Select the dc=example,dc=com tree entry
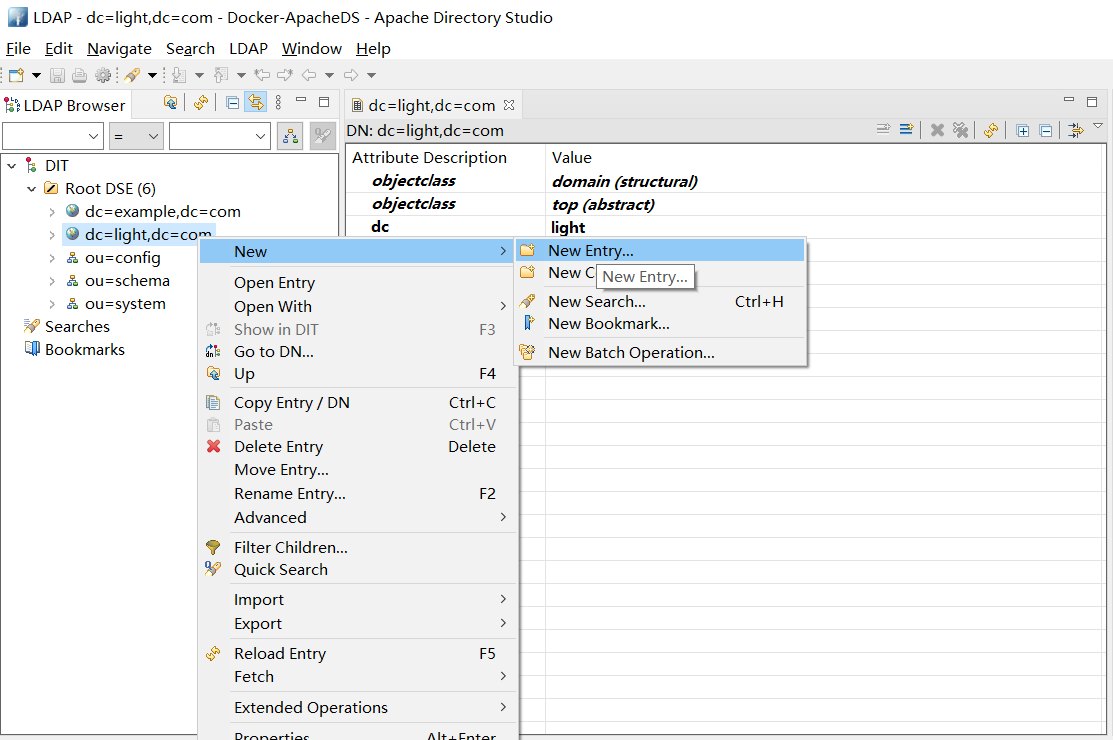The width and height of the screenshot is (1113, 740). click(x=162, y=212)
